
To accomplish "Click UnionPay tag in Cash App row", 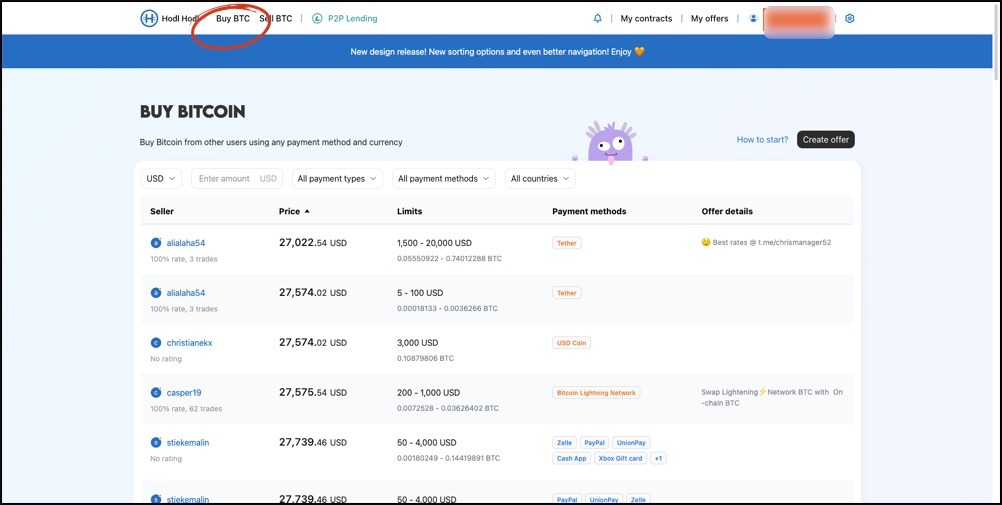I will [x=631, y=442].
